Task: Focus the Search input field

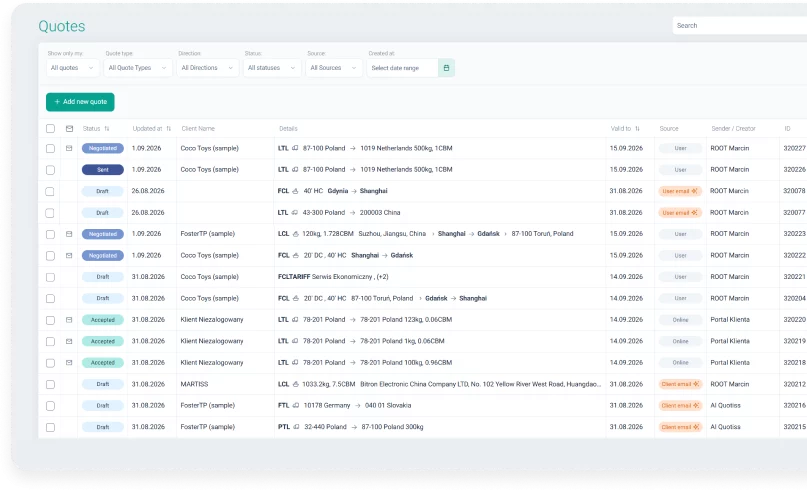Action: pyautogui.click(x=740, y=25)
